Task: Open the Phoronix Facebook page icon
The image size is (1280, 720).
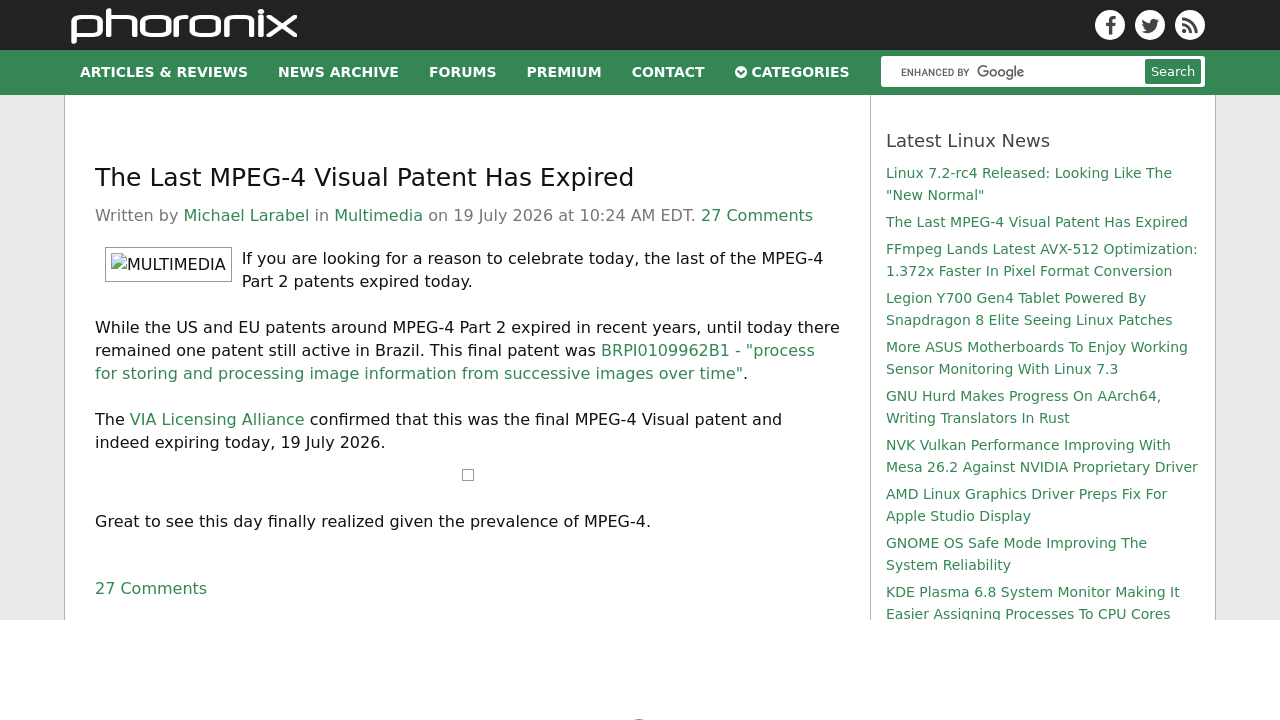Action: point(1110,25)
